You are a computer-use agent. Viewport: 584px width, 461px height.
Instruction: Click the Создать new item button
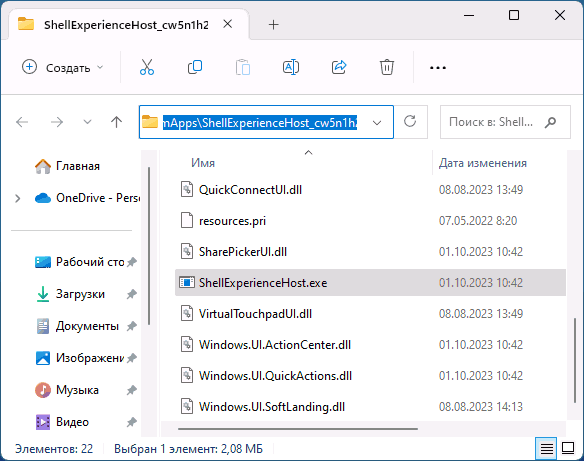click(62, 67)
